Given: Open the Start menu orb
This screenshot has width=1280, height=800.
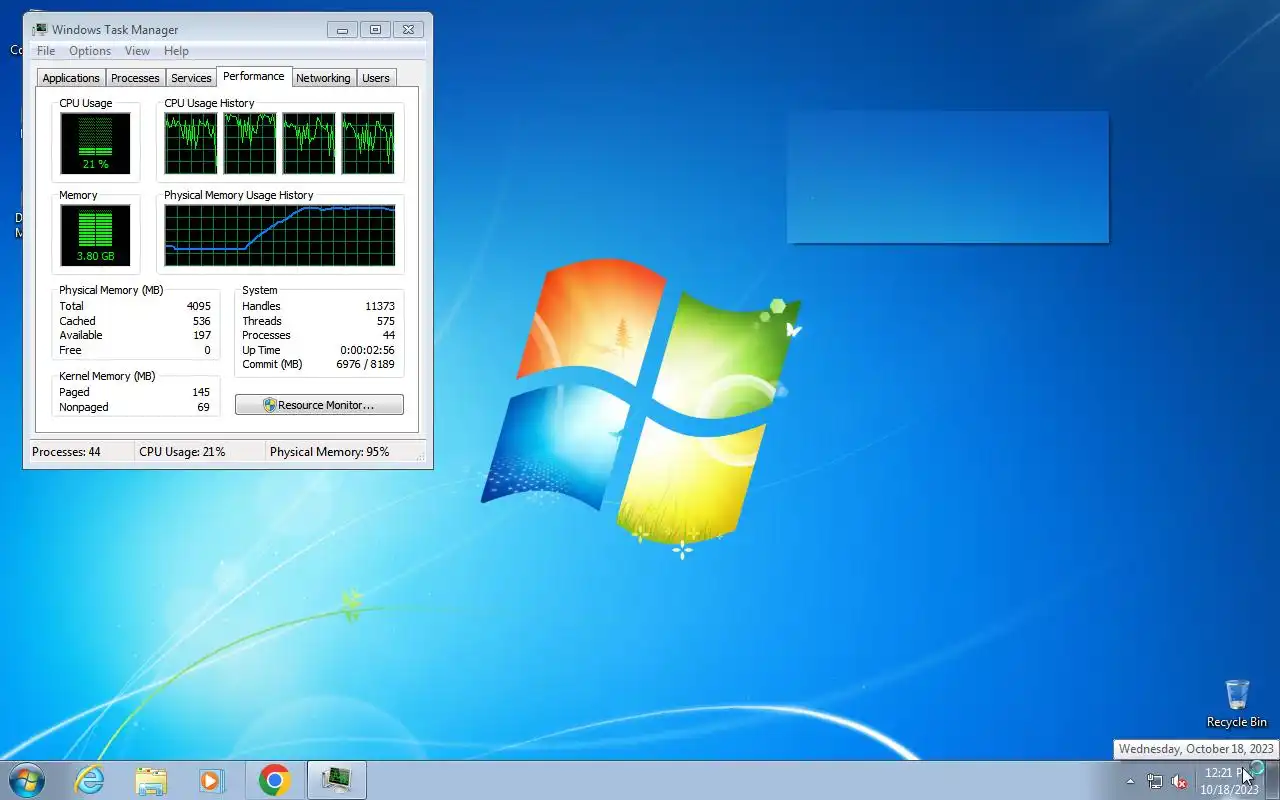Looking at the screenshot, I should [x=27, y=780].
